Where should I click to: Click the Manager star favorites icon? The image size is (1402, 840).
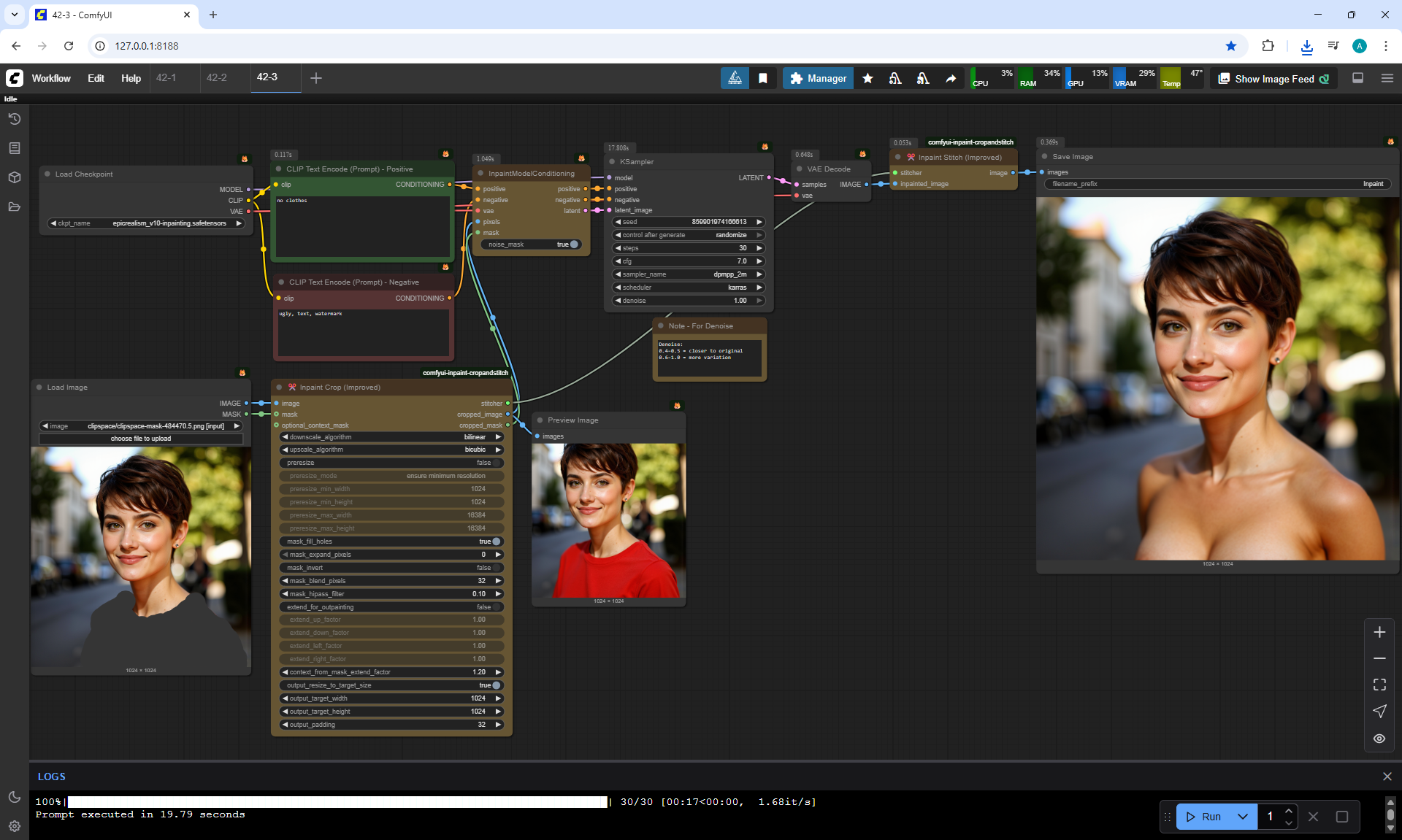pos(867,79)
